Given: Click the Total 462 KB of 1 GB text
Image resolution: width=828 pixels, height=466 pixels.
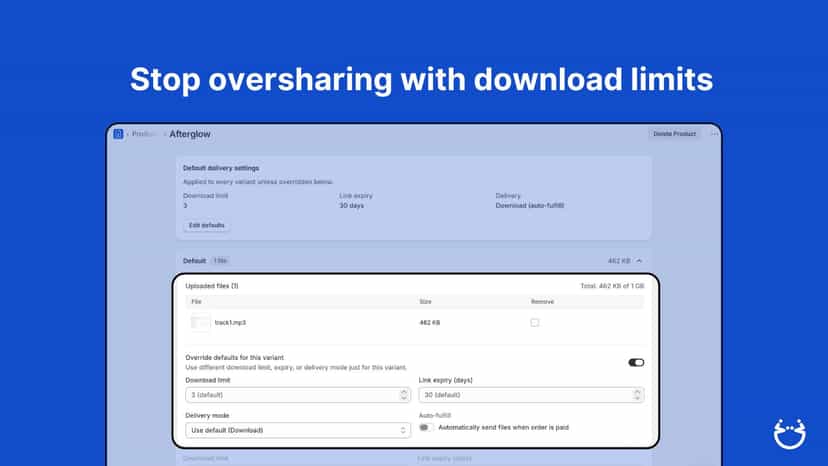Looking at the screenshot, I should click(613, 286).
